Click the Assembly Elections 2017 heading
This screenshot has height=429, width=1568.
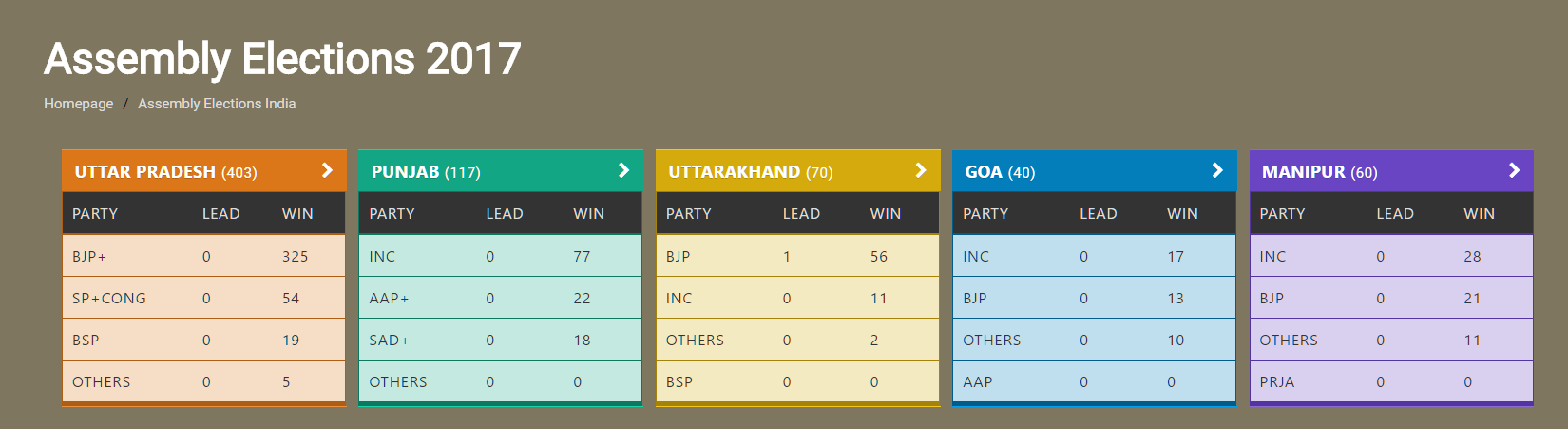click(282, 59)
